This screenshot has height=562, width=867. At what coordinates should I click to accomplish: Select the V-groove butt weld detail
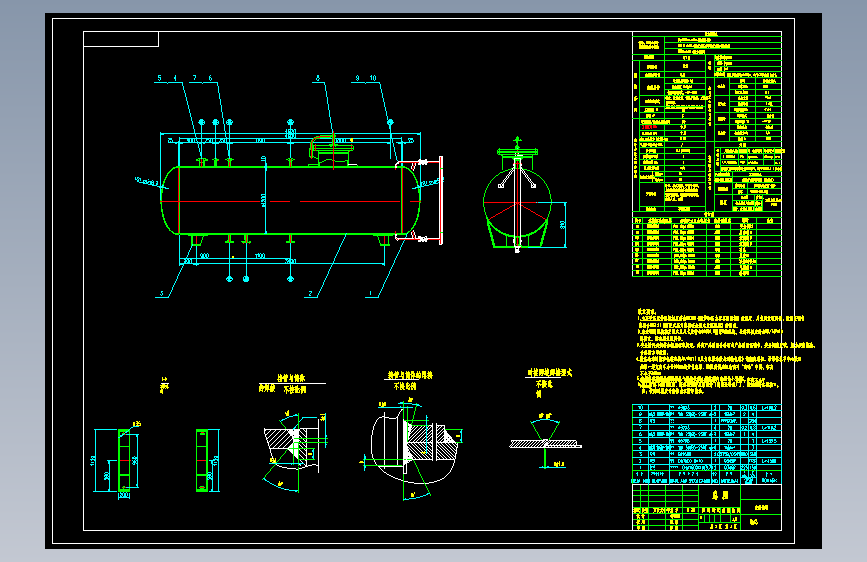pos(545,440)
